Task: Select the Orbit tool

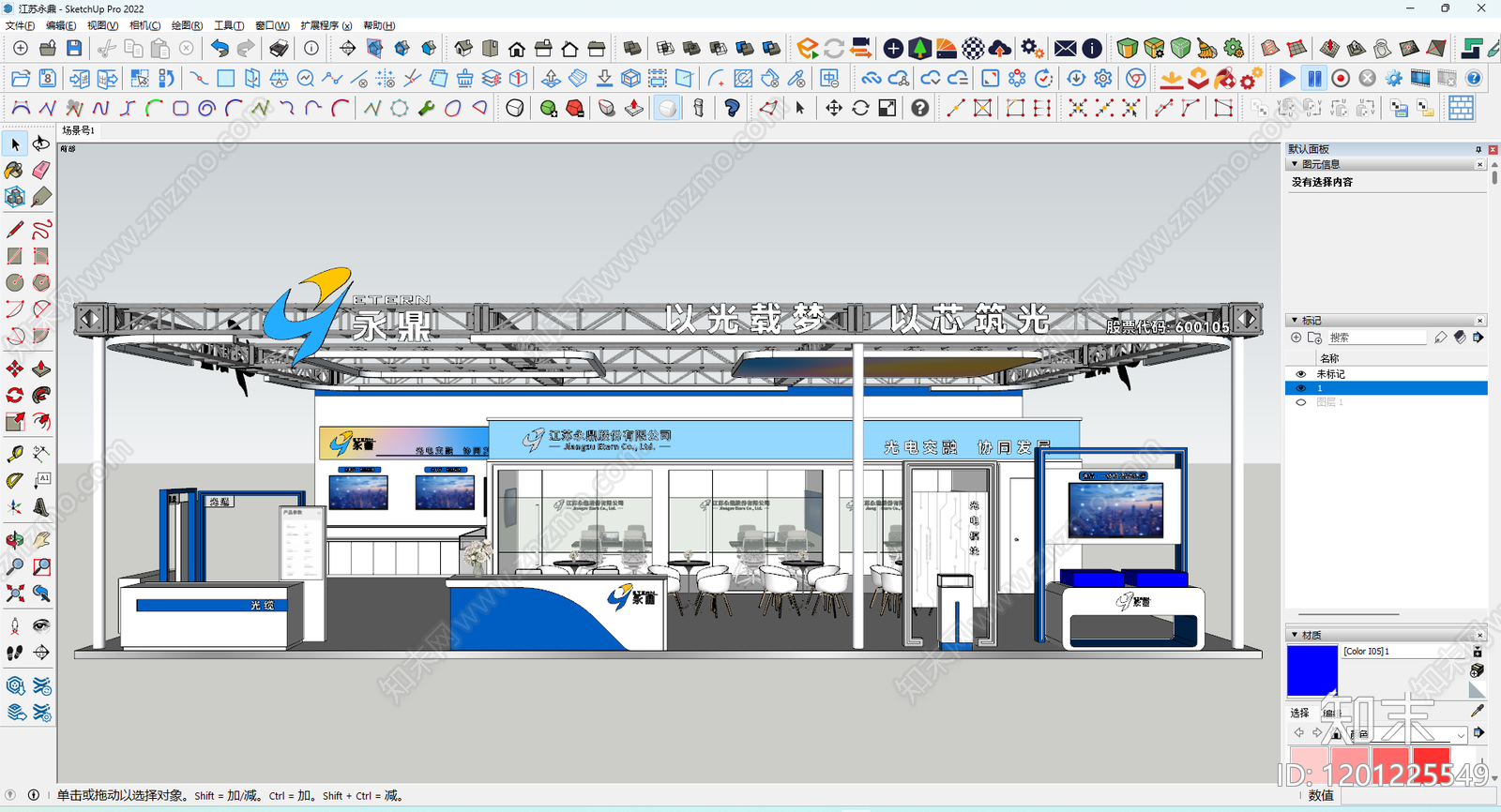Action: 15,540
